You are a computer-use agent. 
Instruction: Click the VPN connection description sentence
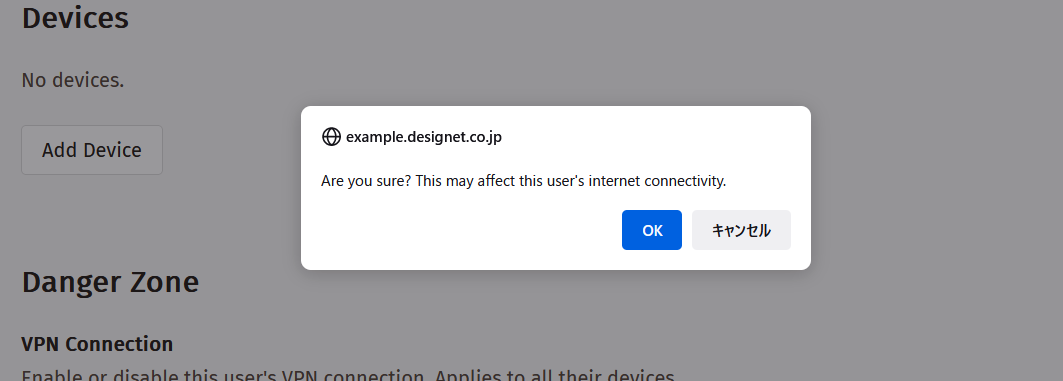(350, 376)
